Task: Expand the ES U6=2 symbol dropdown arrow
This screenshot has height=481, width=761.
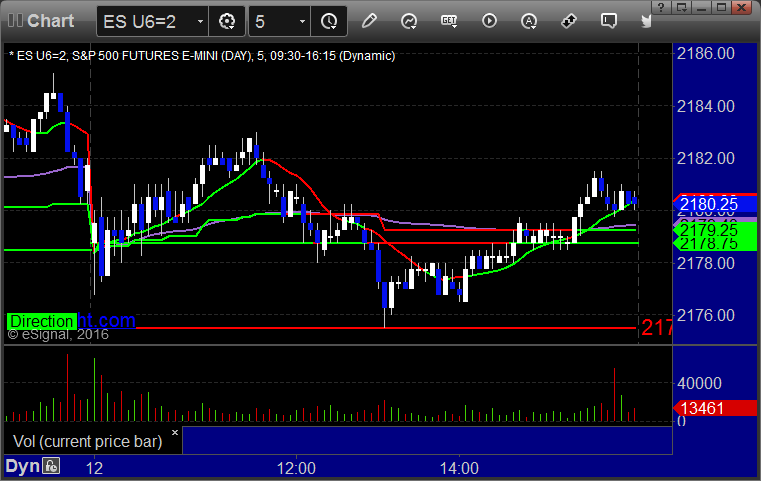Action: point(200,22)
